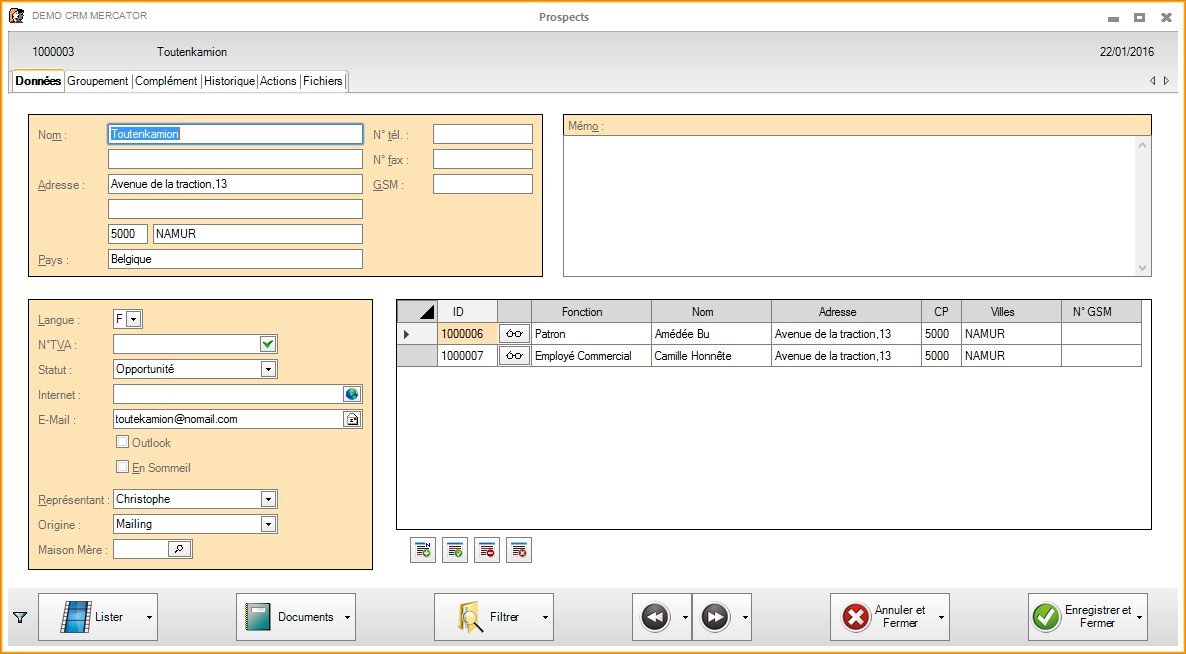Validate the VAT number with green check icon
This screenshot has width=1186, height=654.
pos(267,344)
